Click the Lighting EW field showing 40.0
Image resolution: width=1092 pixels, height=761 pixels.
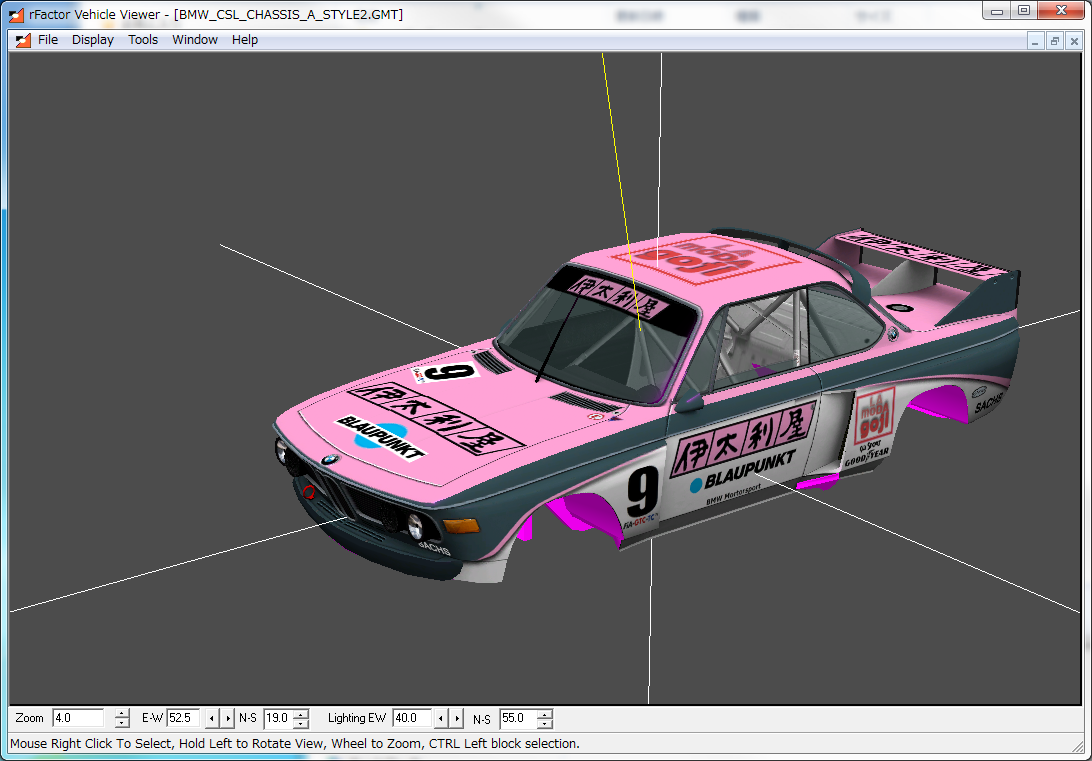[x=412, y=718]
